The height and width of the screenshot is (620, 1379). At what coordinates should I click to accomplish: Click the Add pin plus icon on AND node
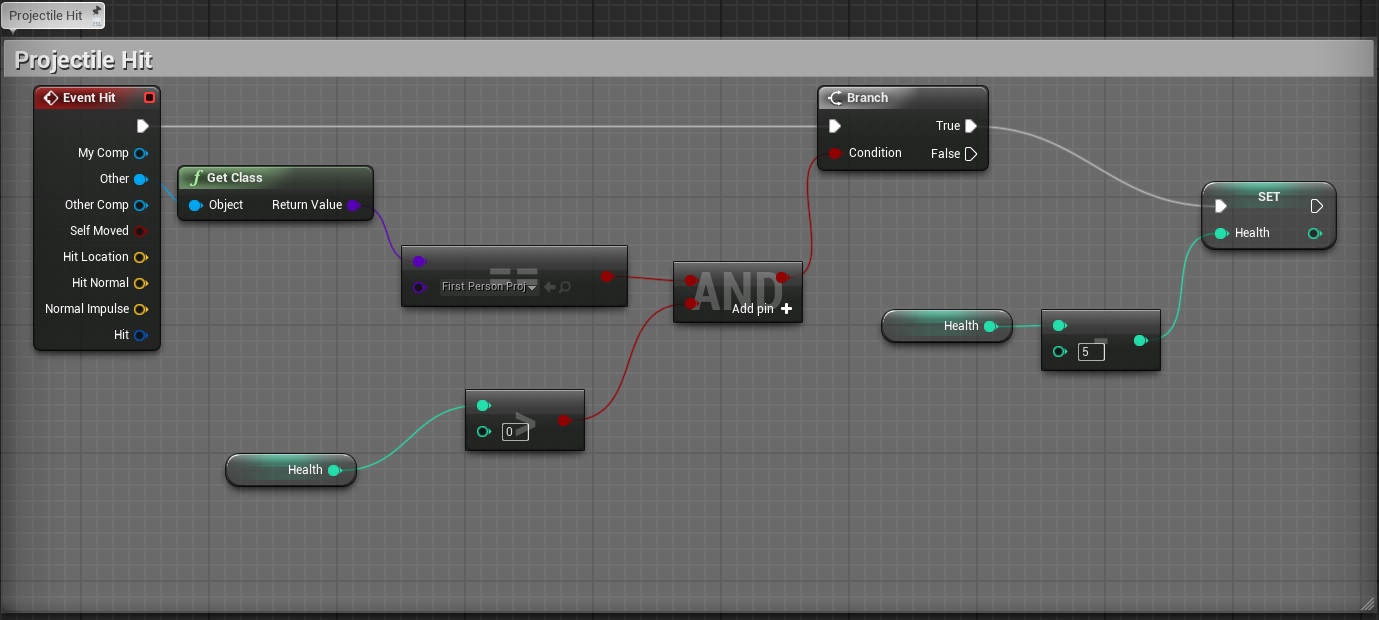click(x=787, y=309)
